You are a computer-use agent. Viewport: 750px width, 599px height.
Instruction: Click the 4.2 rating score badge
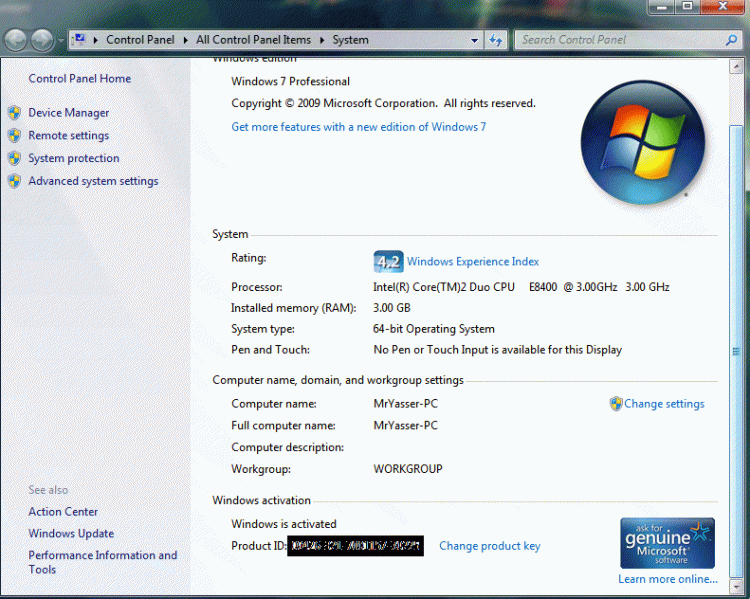(388, 262)
